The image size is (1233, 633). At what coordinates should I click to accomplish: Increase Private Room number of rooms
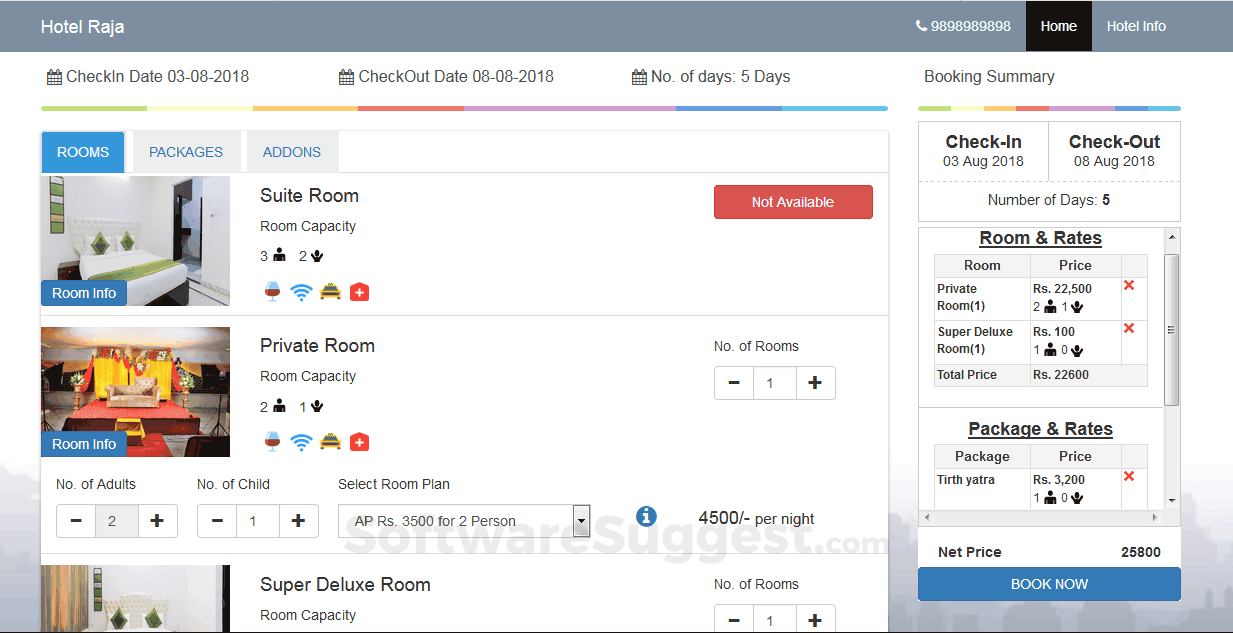coord(815,383)
